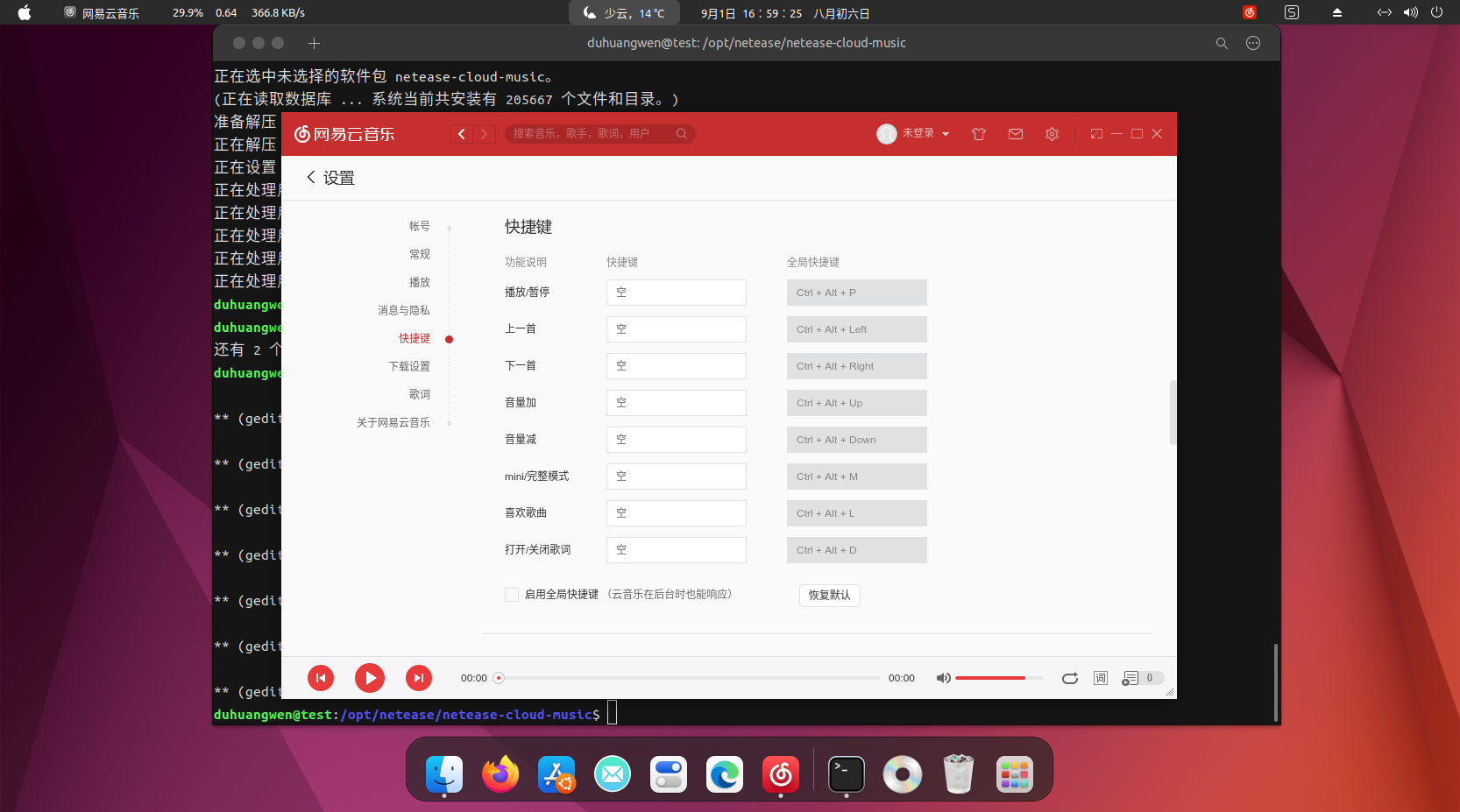Click the 播放/暂停 shortcut field
Viewport: 1460px width, 812px height.
[677, 293]
